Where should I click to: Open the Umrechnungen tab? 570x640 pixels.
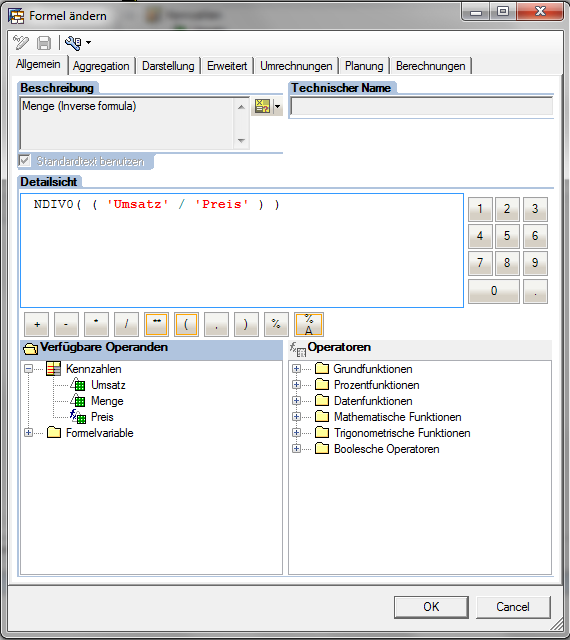296,66
